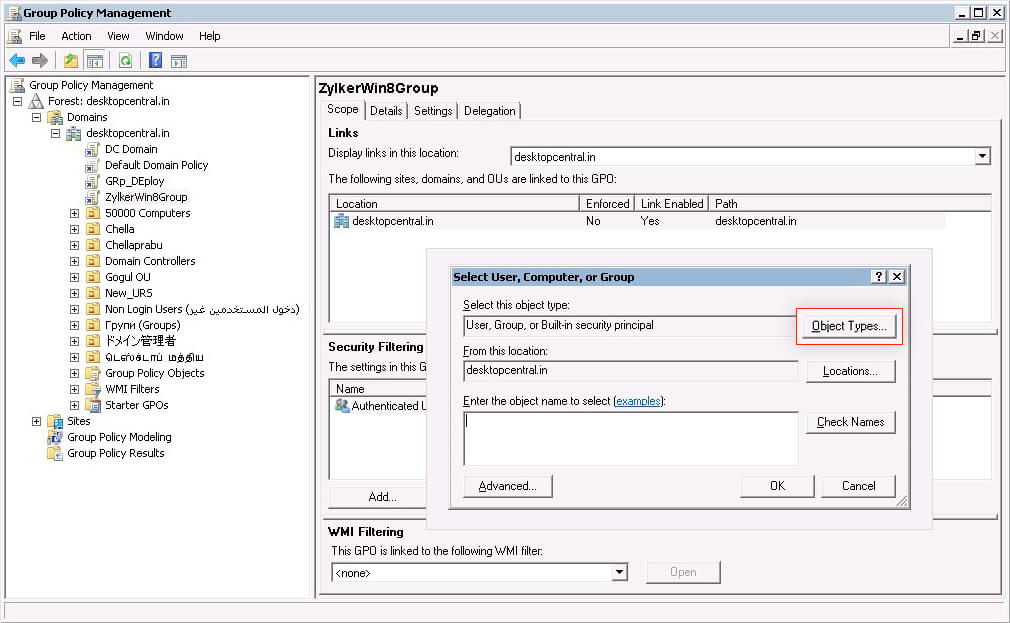This screenshot has width=1010, height=623.
Task: Open Help using the question mark toolbar icon
Action: [x=153, y=60]
